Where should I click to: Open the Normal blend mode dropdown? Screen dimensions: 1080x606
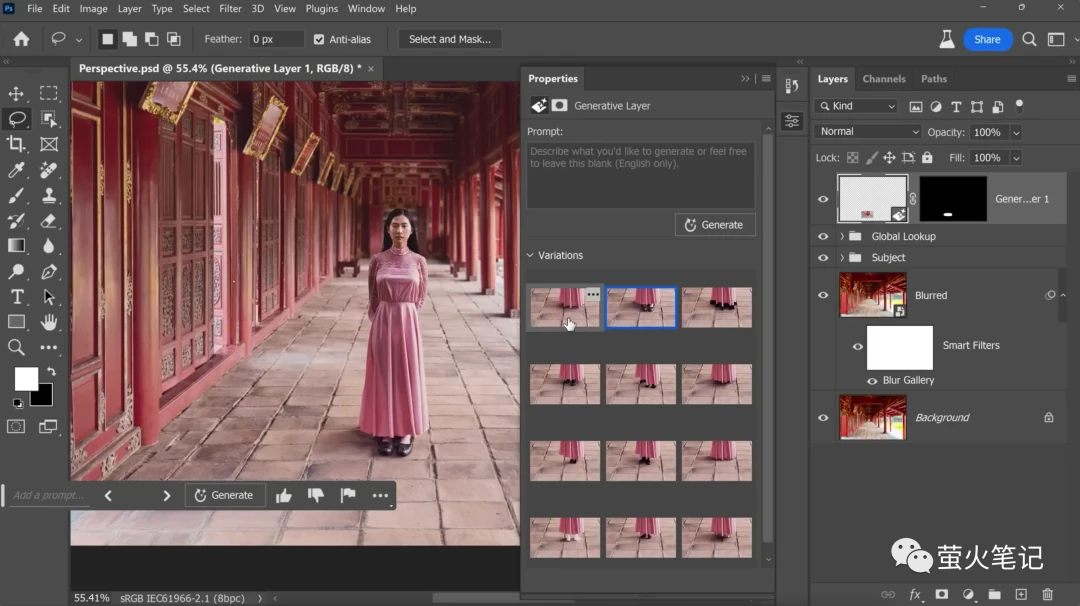coord(867,132)
